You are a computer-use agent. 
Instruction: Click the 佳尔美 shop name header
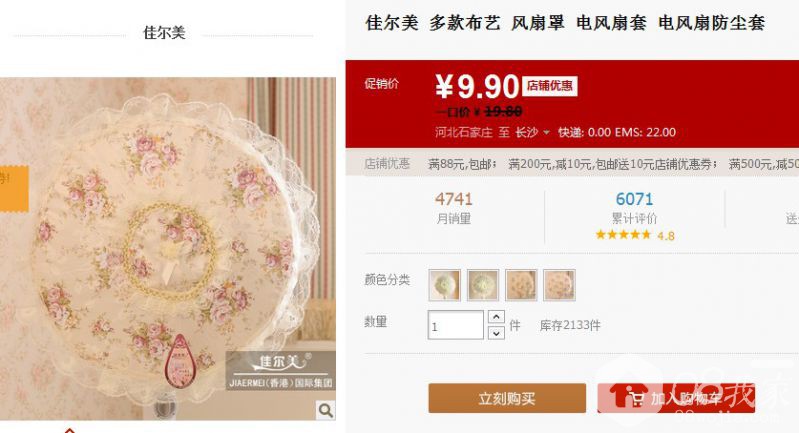[x=164, y=33]
